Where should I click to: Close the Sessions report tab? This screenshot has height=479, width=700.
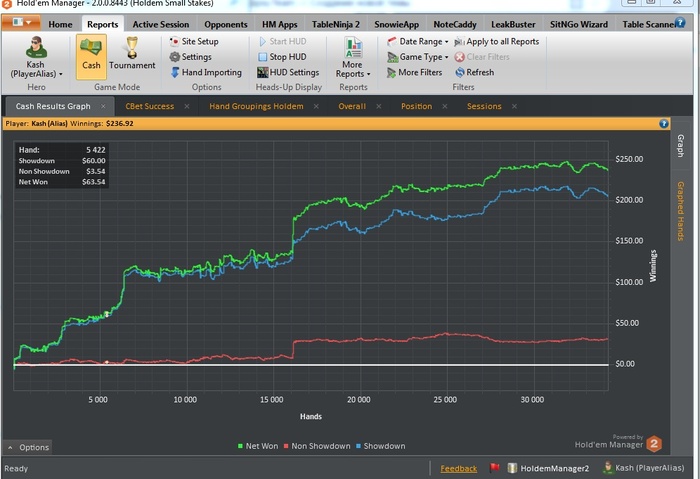(x=514, y=106)
